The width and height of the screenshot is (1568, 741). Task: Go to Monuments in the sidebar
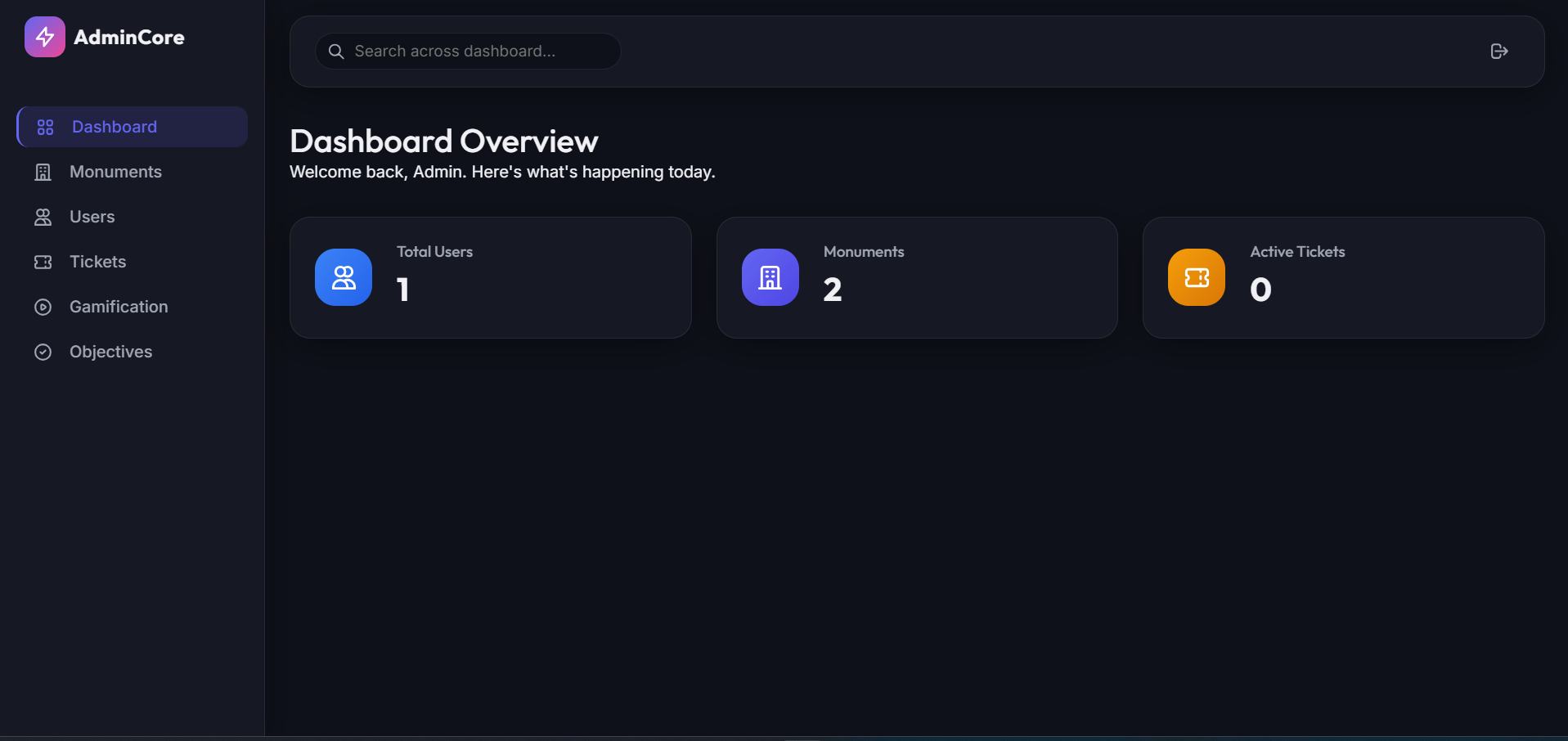[133, 172]
